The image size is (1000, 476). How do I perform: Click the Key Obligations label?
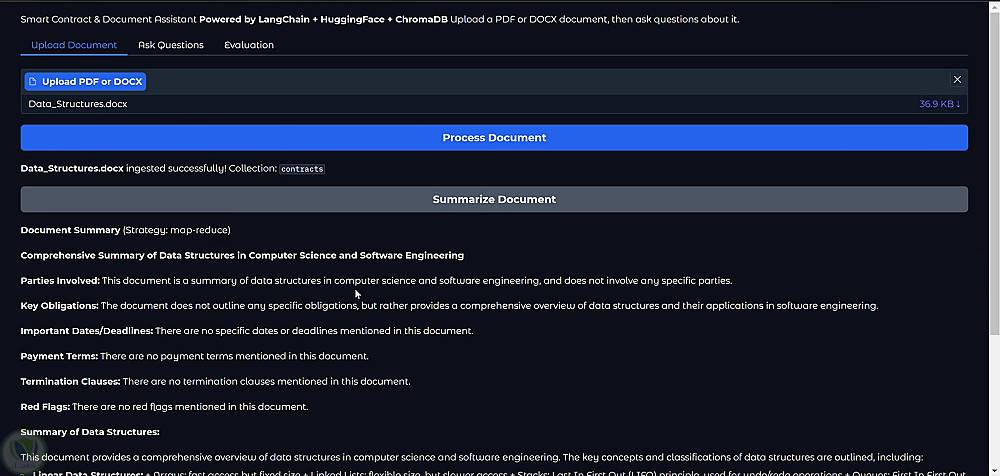[59, 306]
